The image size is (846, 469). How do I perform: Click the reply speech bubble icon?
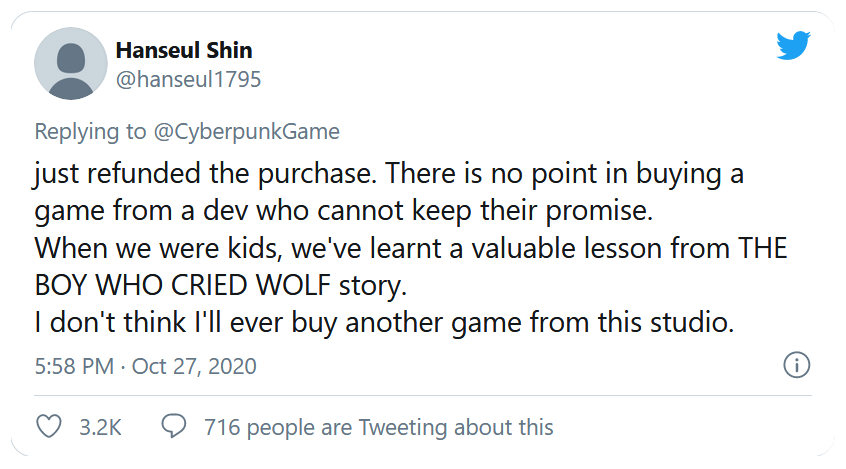click(173, 427)
